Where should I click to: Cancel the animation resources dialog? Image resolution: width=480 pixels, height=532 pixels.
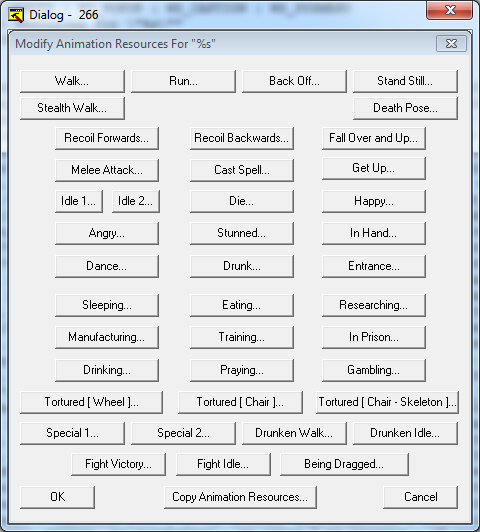point(421,497)
